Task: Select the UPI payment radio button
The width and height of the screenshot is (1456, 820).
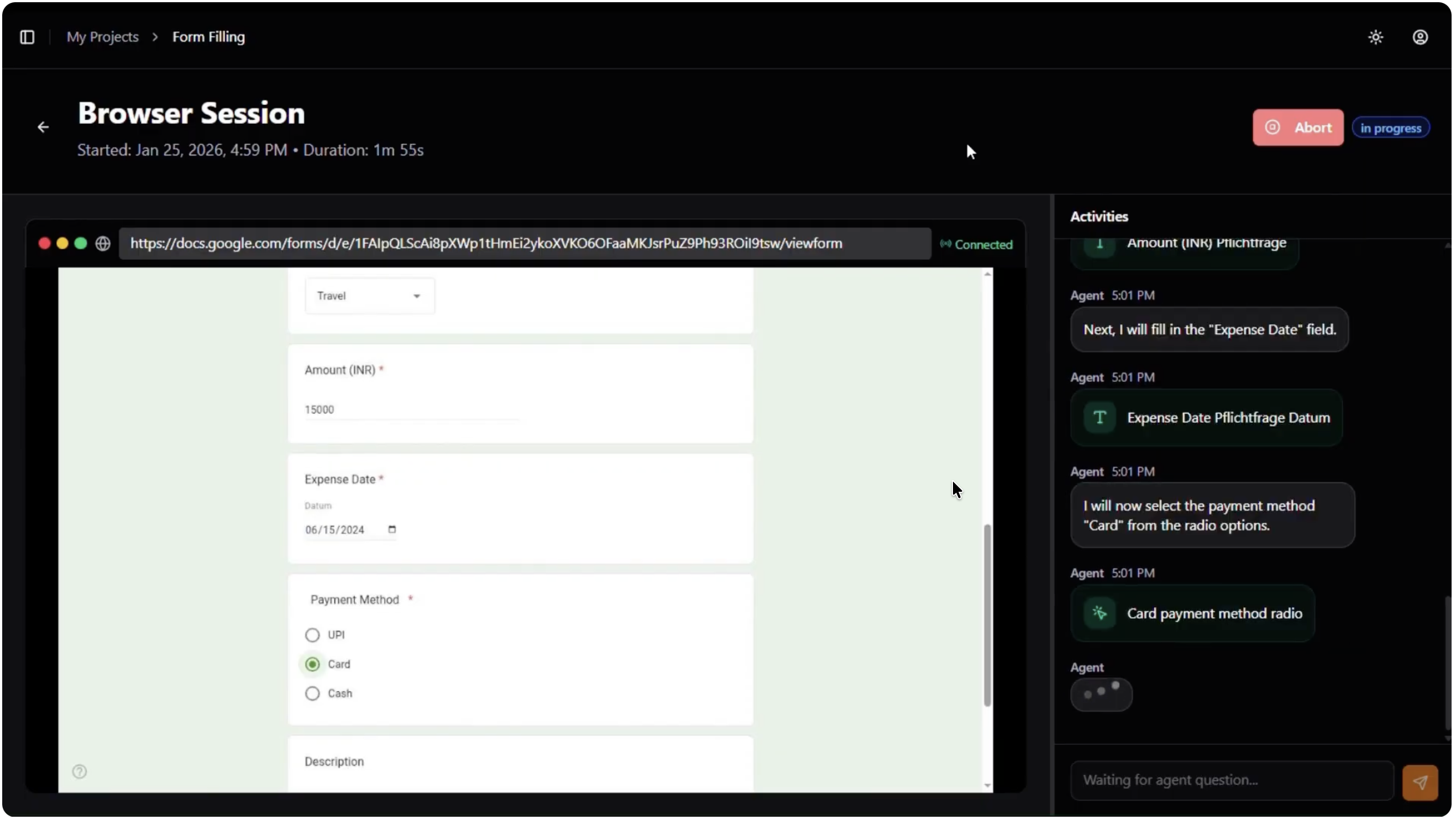Action: pyautogui.click(x=311, y=635)
